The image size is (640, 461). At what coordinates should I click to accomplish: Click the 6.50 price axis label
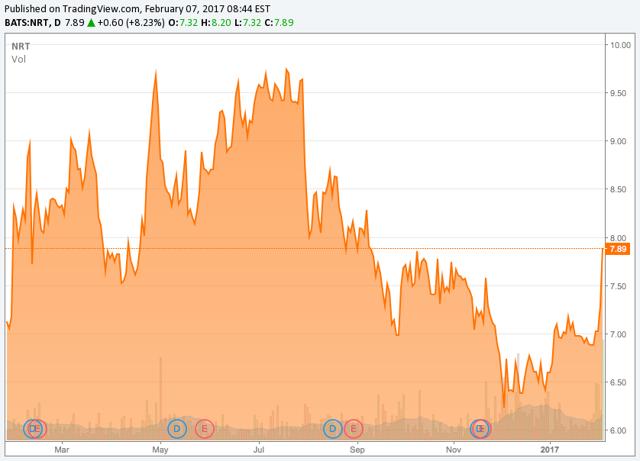(618, 382)
